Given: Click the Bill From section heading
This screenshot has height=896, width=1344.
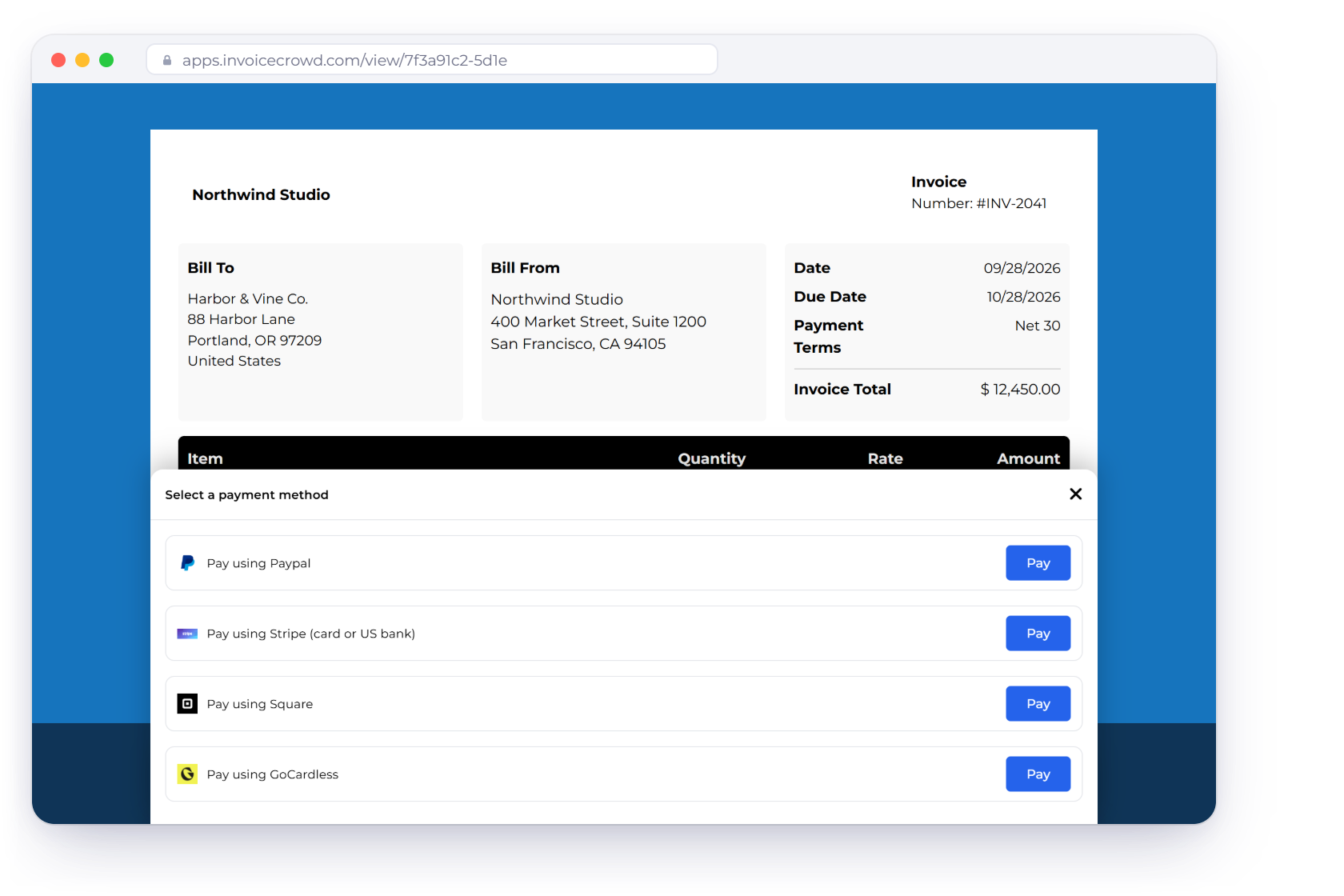Looking at the screenshot, I should tap(525, 268).
